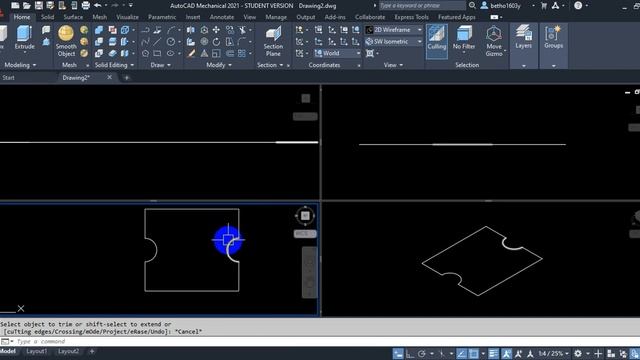Click the search magnifier icon

click(472, 6)
